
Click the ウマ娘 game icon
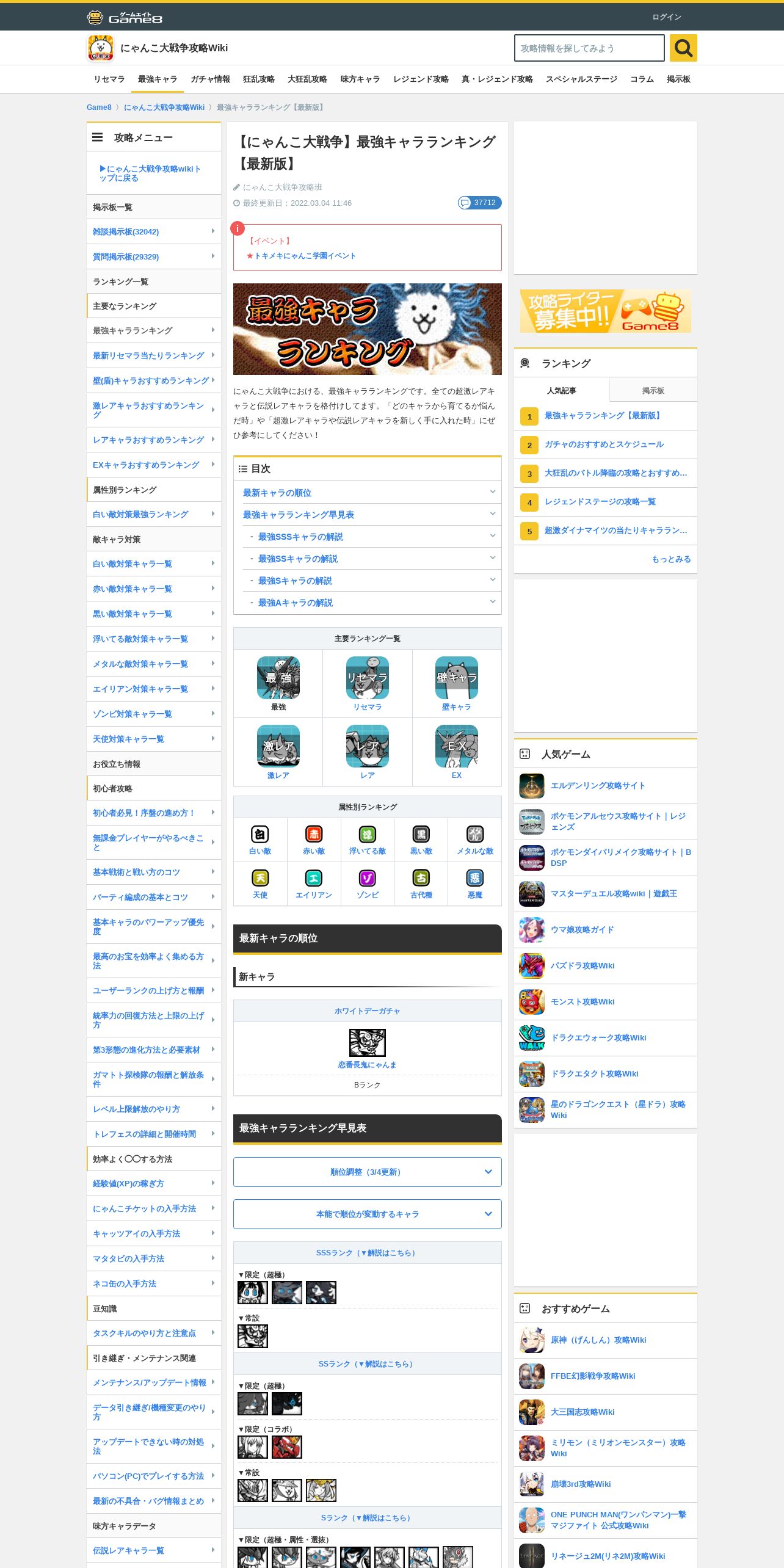tap(532, 930)
